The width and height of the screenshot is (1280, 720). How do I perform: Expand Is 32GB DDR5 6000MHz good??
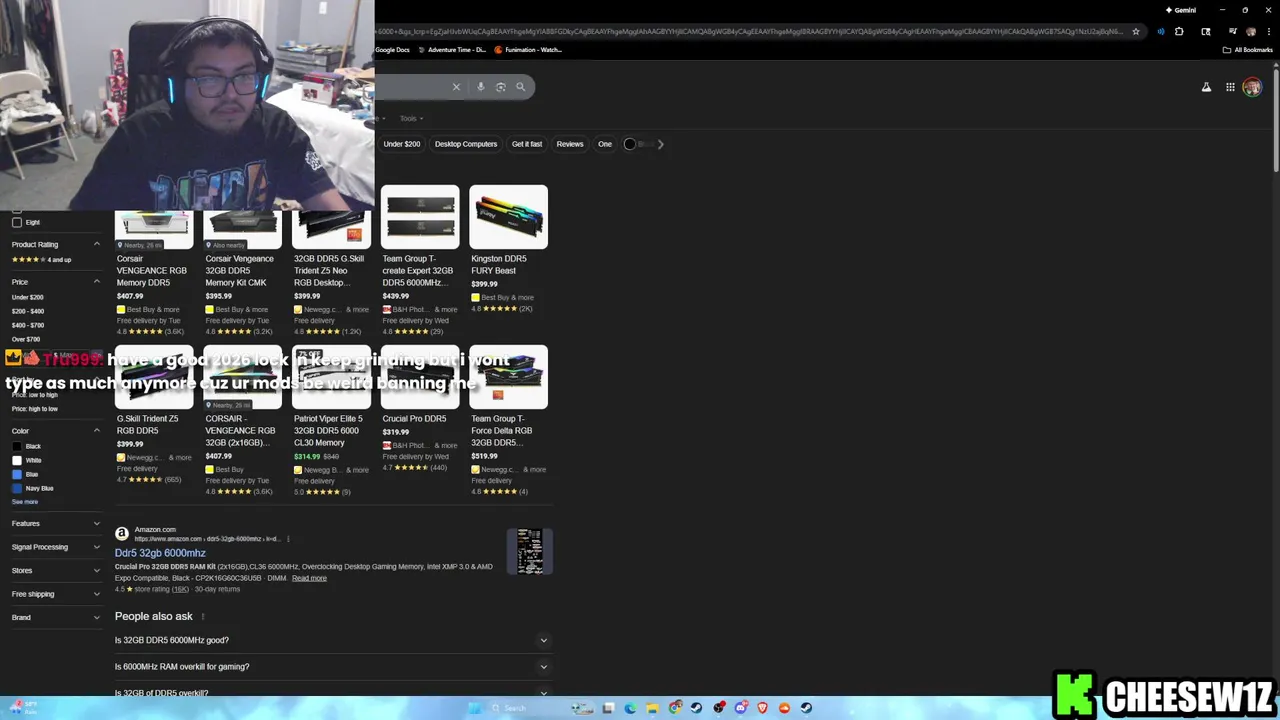coord(332,640)
